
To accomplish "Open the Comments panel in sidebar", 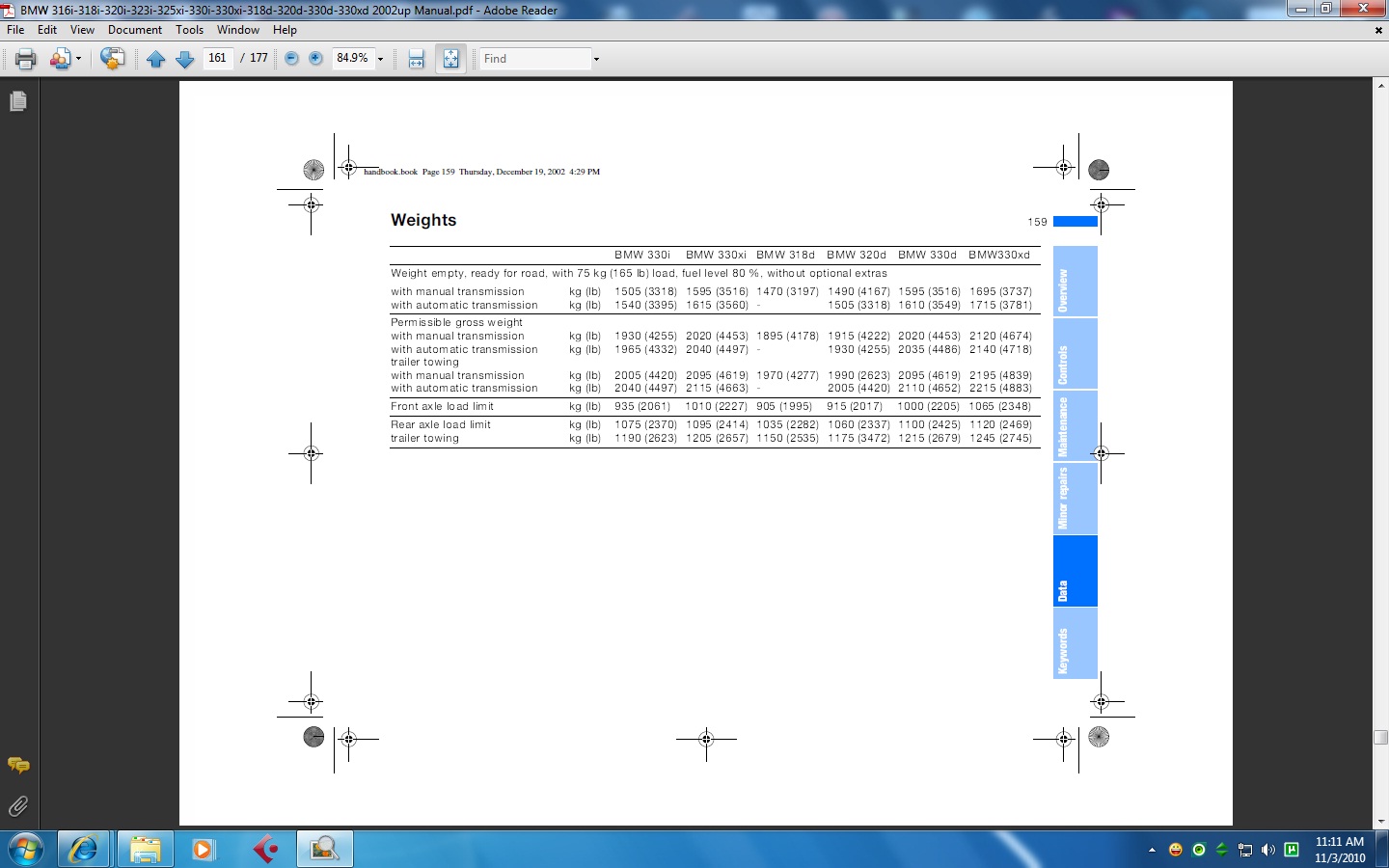I will (17, 765).
